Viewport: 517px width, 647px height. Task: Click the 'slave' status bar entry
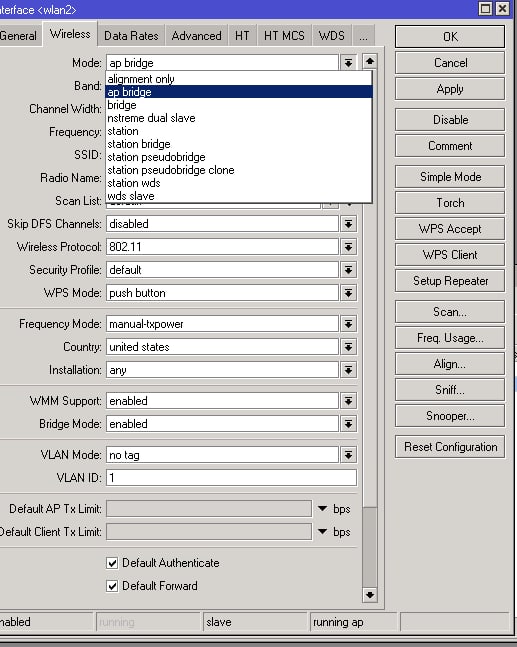tap(219, 622)
